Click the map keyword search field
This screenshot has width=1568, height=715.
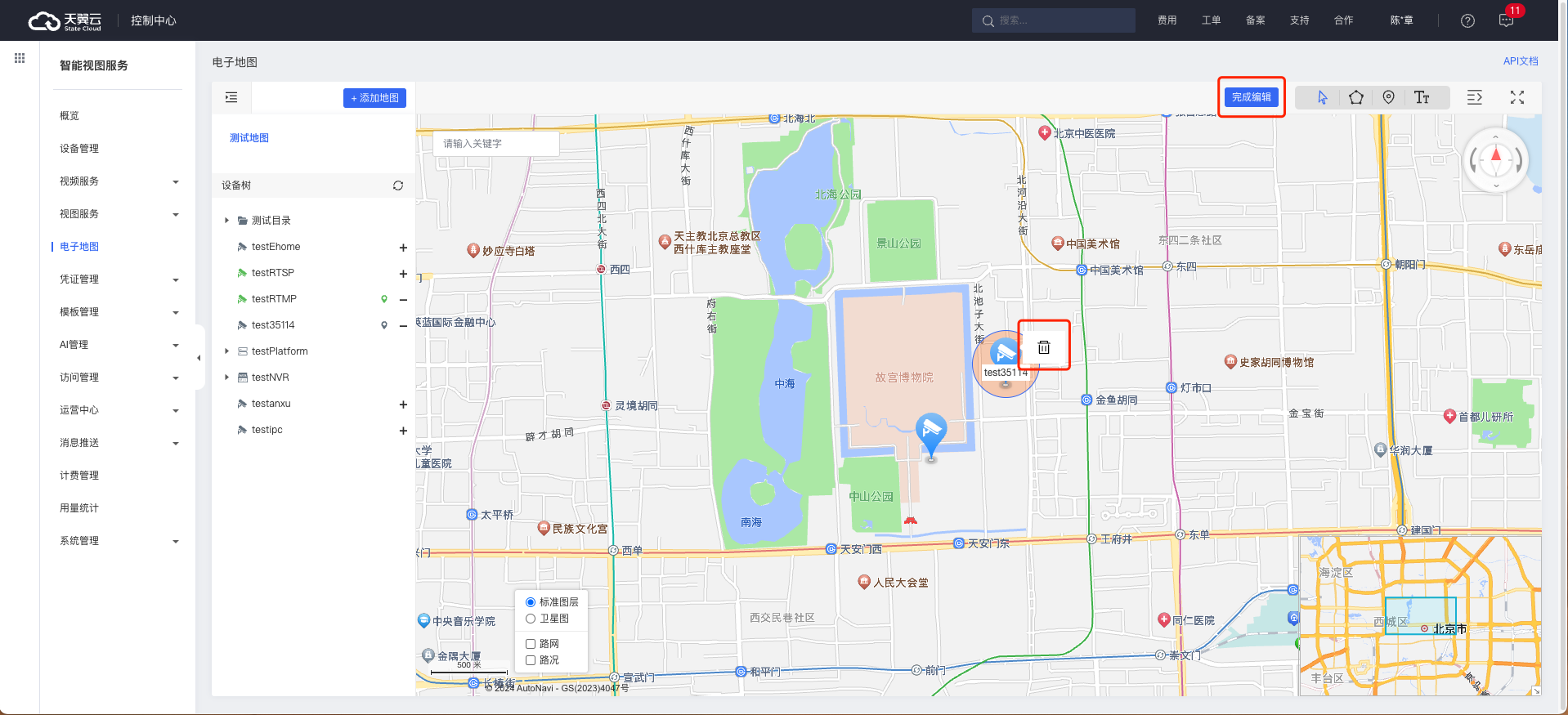pos(496,143)
